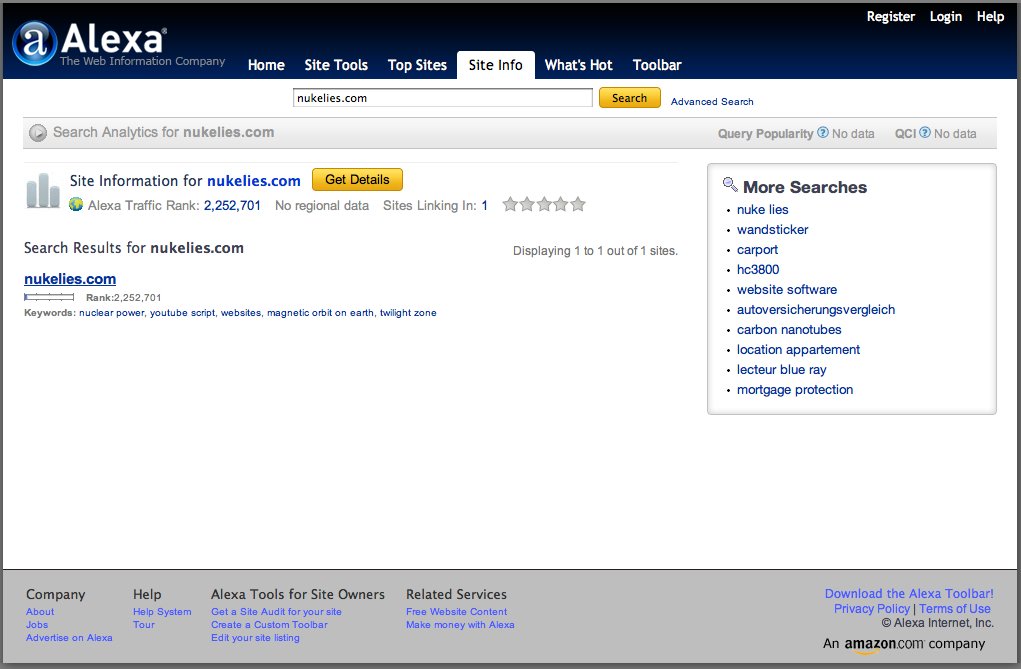Click the keyword 'nuclear power'
The width and height of the screenshot is (1021, 669).
pos(111,313)
